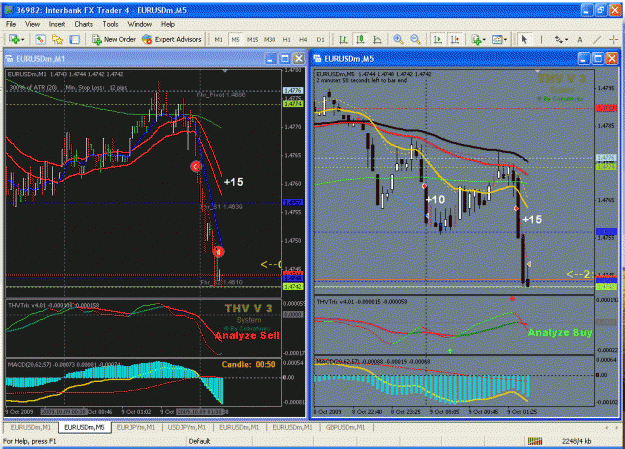Click the chart shift triangle in M1 chart

click(x=225, y=71)
